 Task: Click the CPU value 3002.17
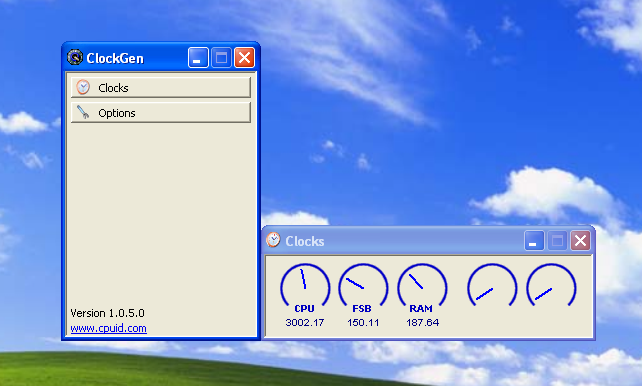[305, 323]
